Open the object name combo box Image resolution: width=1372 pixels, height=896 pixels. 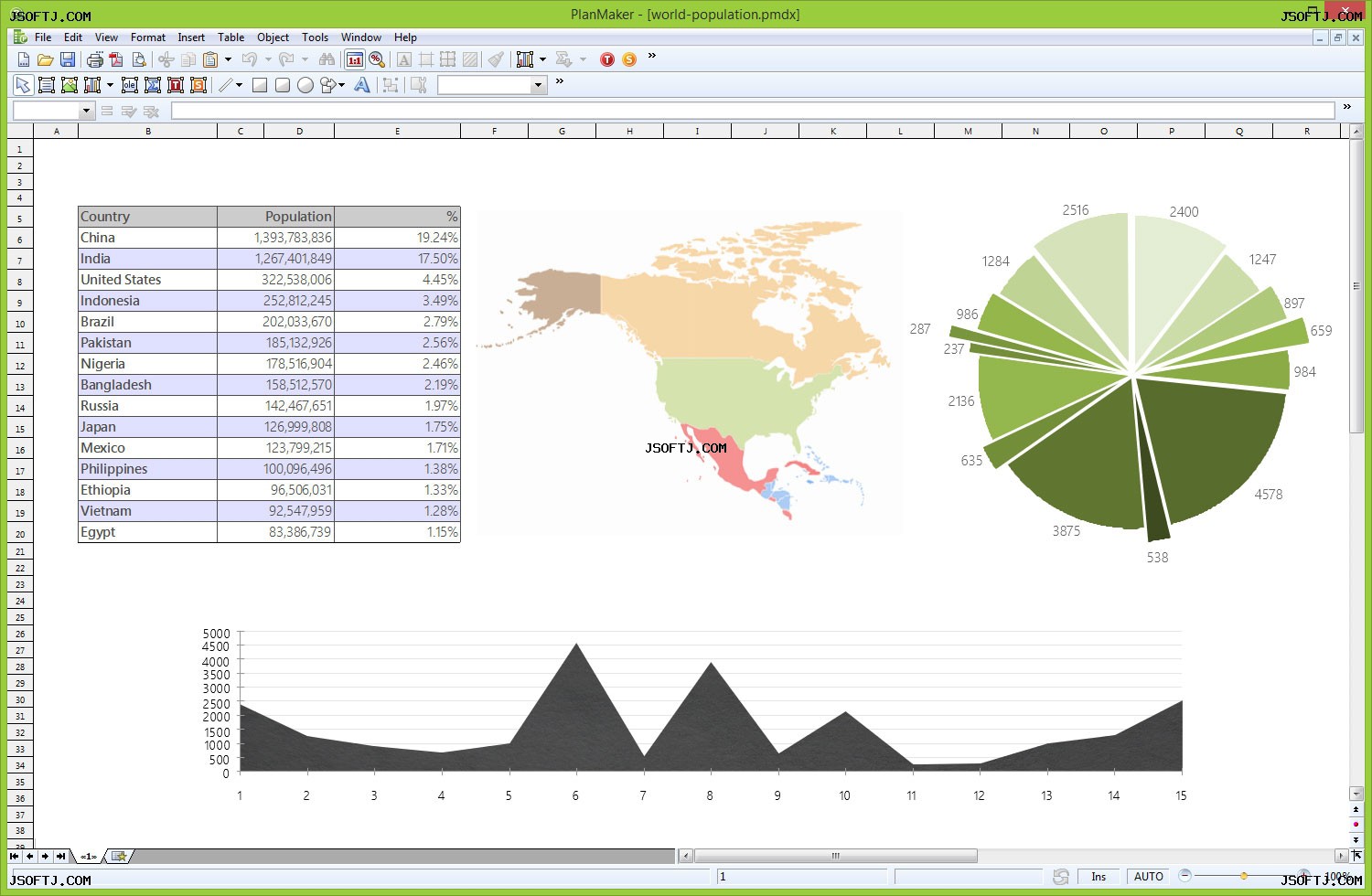click(x=492, y=85)
